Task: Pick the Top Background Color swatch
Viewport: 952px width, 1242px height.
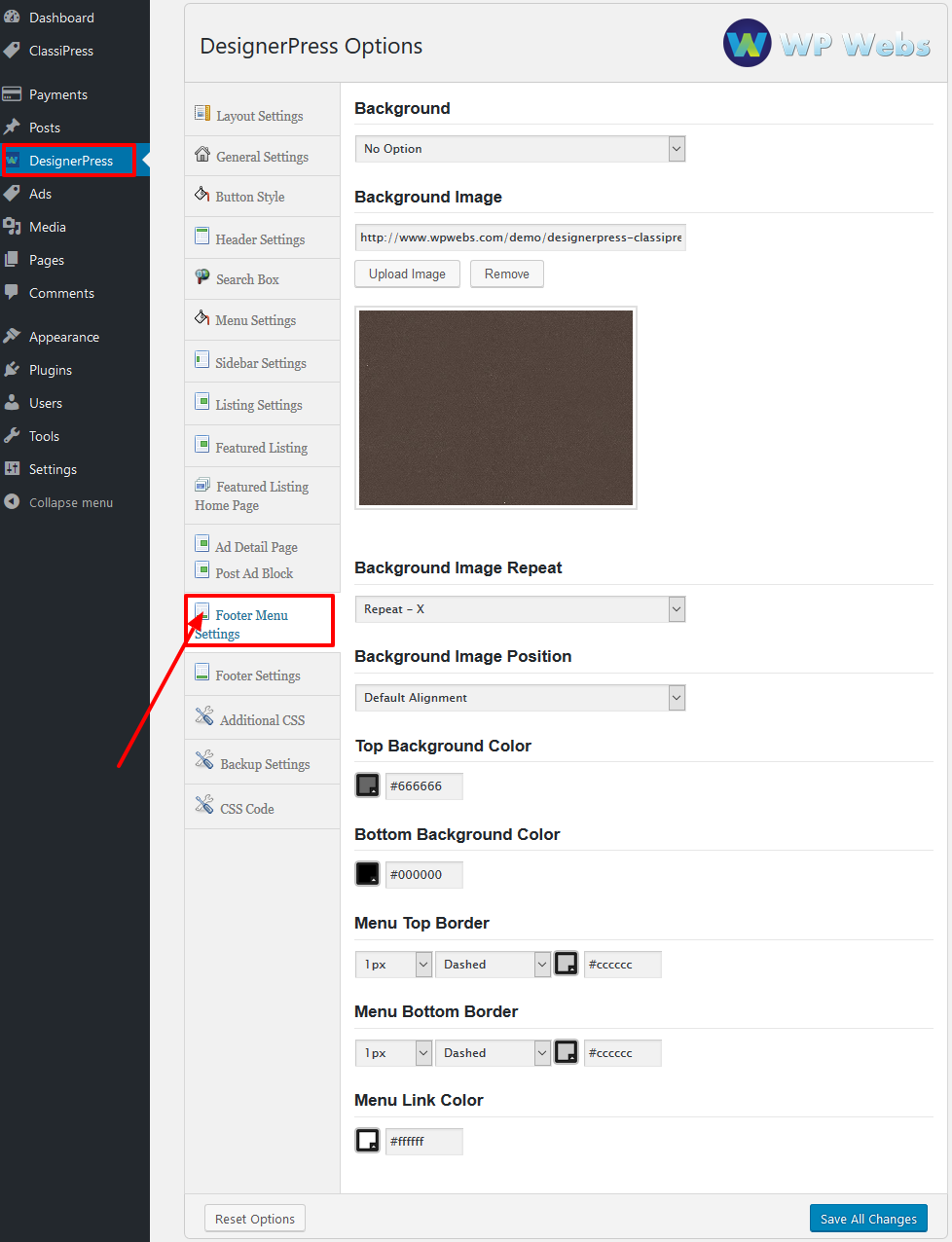Action: point(367,785)
